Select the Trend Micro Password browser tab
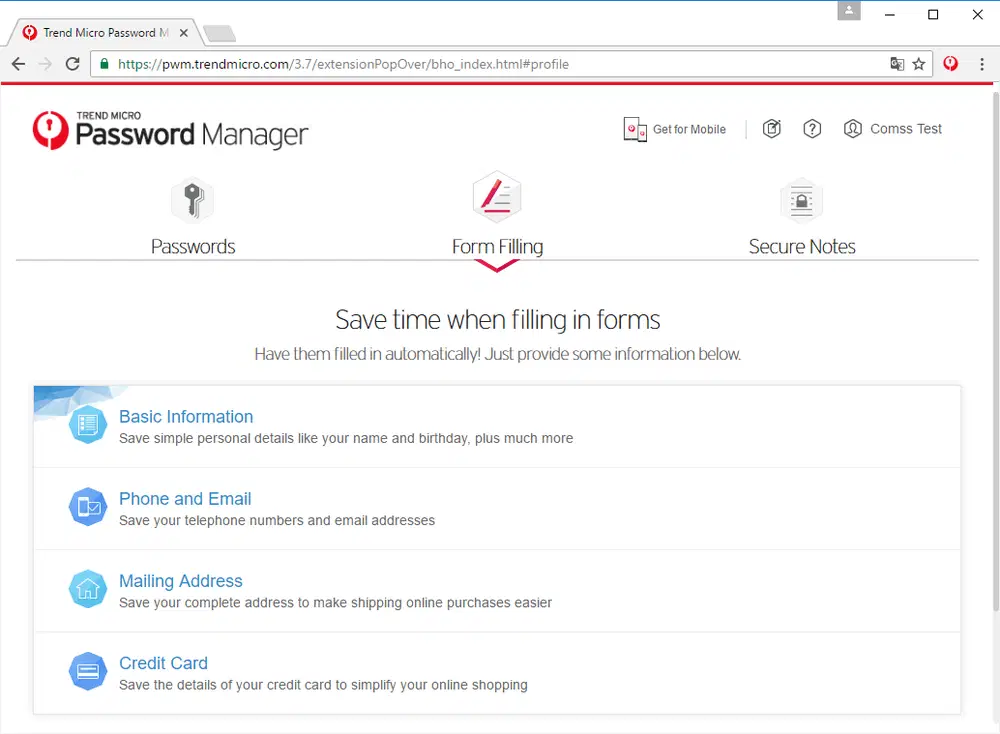1000x734 pixels. pos(105,33)
